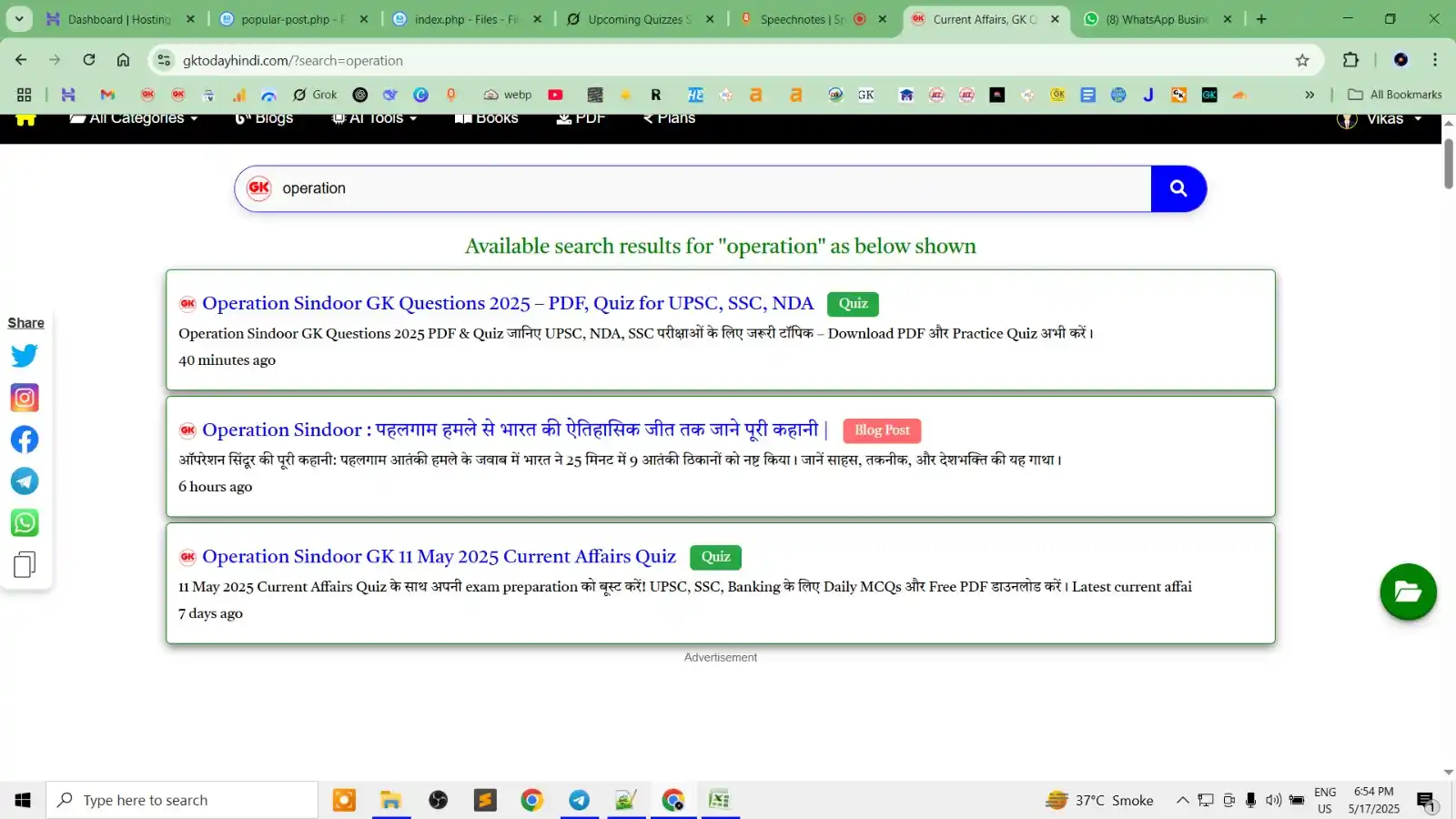Switch to Dashboard Hosting tab

[x=121, y=19]
